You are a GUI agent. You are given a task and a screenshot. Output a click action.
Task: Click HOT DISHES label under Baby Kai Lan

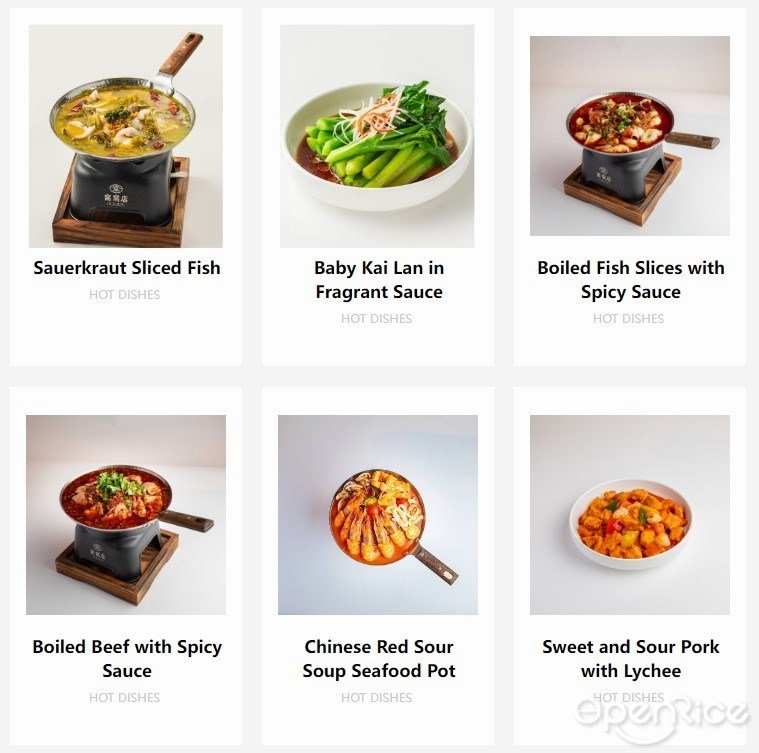point(377,319)
